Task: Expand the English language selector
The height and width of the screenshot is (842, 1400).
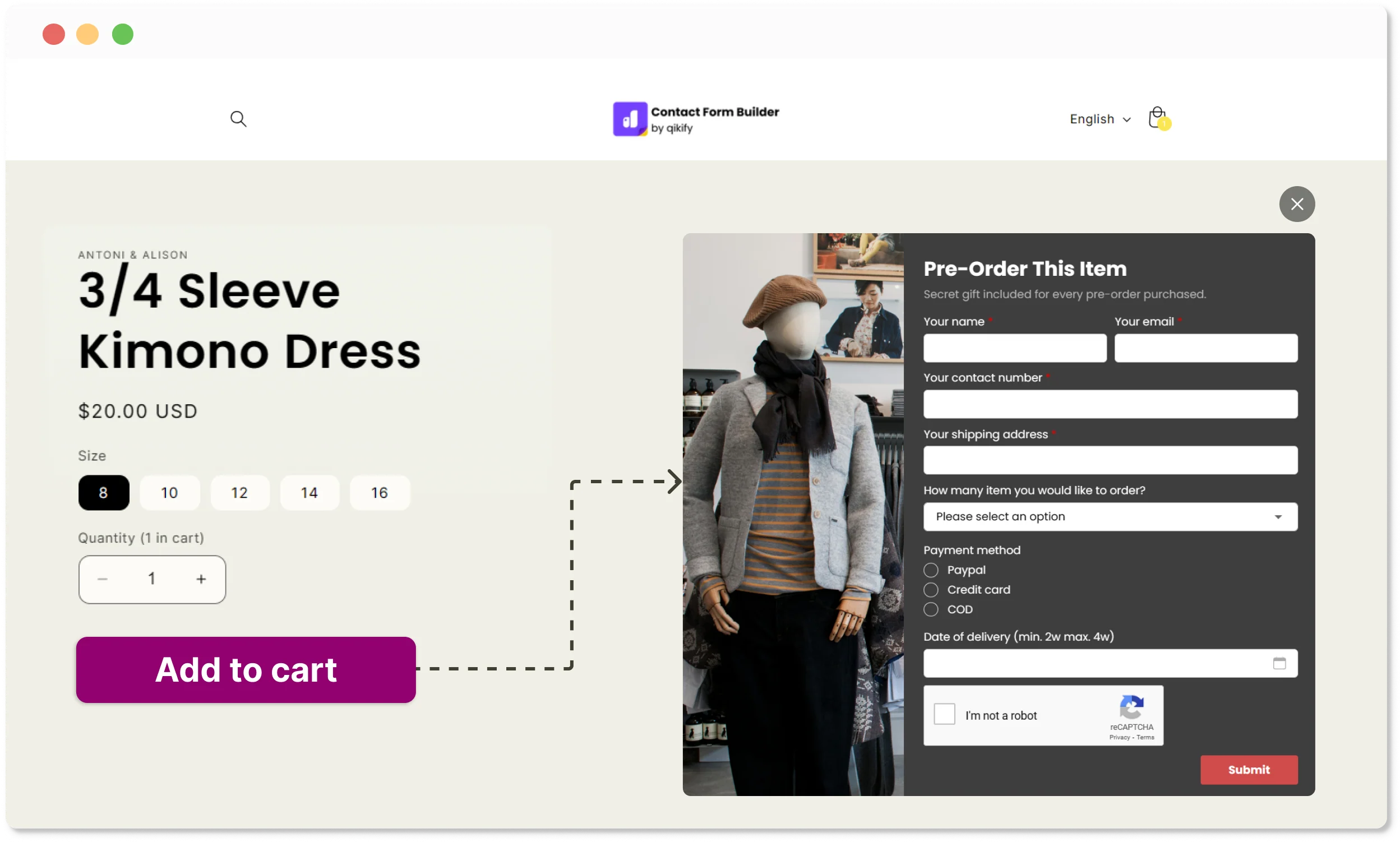Action: pos(1099,119)
